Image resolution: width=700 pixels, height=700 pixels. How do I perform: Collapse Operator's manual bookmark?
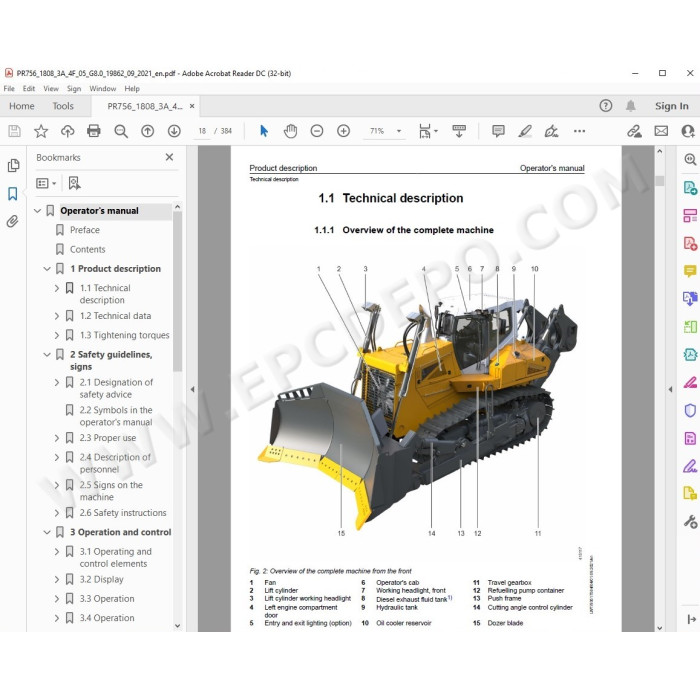click(x=38, y=210)
